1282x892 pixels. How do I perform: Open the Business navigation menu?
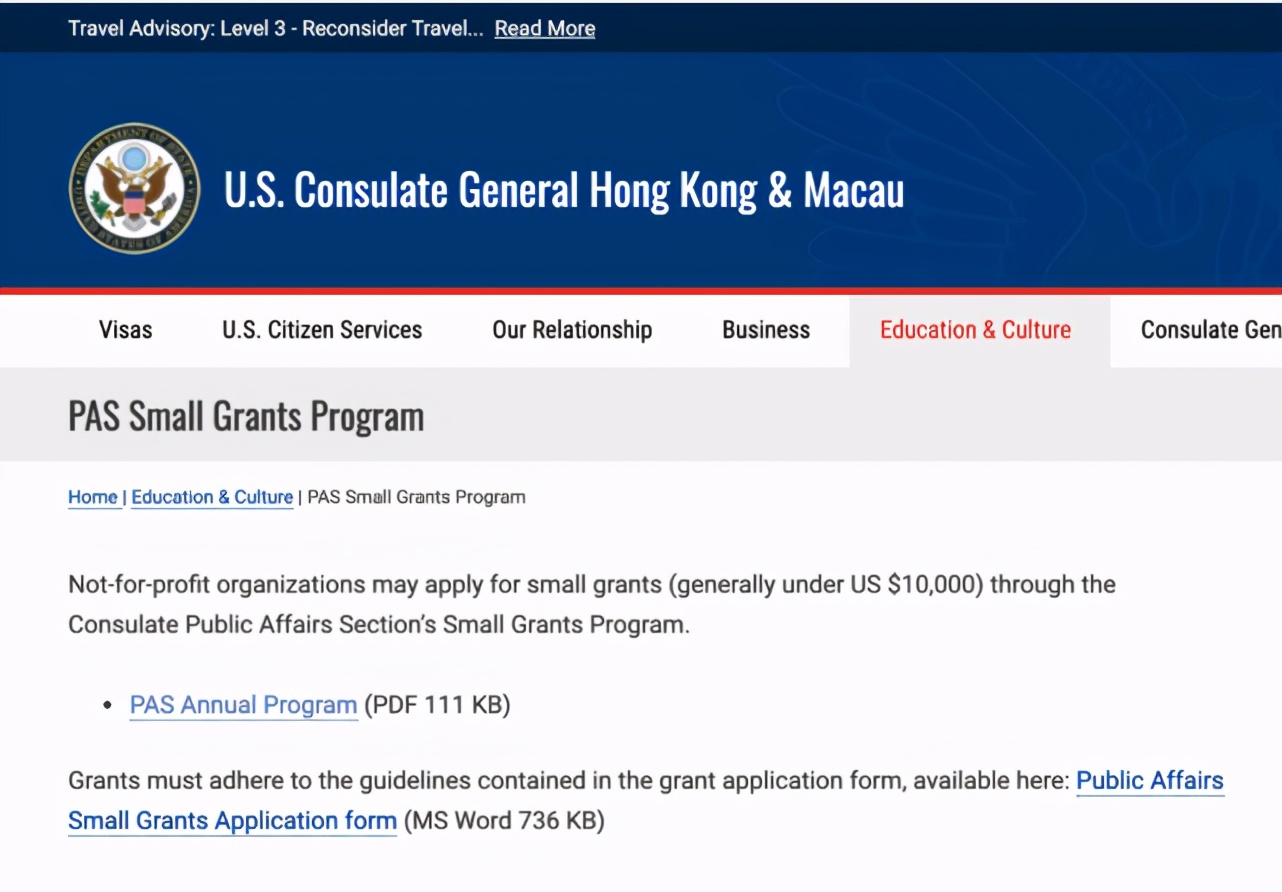pos(766,330)
